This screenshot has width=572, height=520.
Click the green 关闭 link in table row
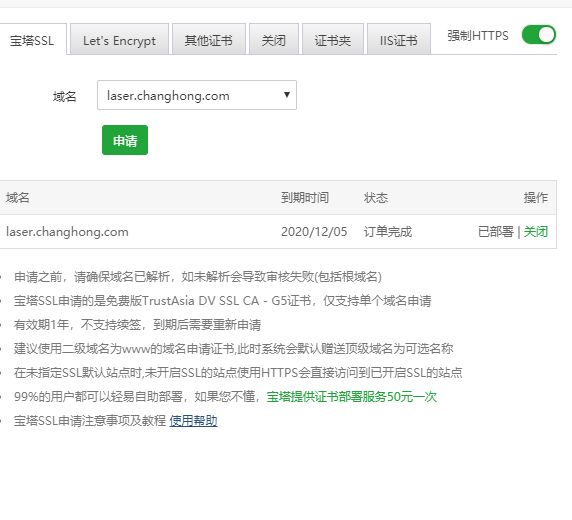(x=536, y=231)
